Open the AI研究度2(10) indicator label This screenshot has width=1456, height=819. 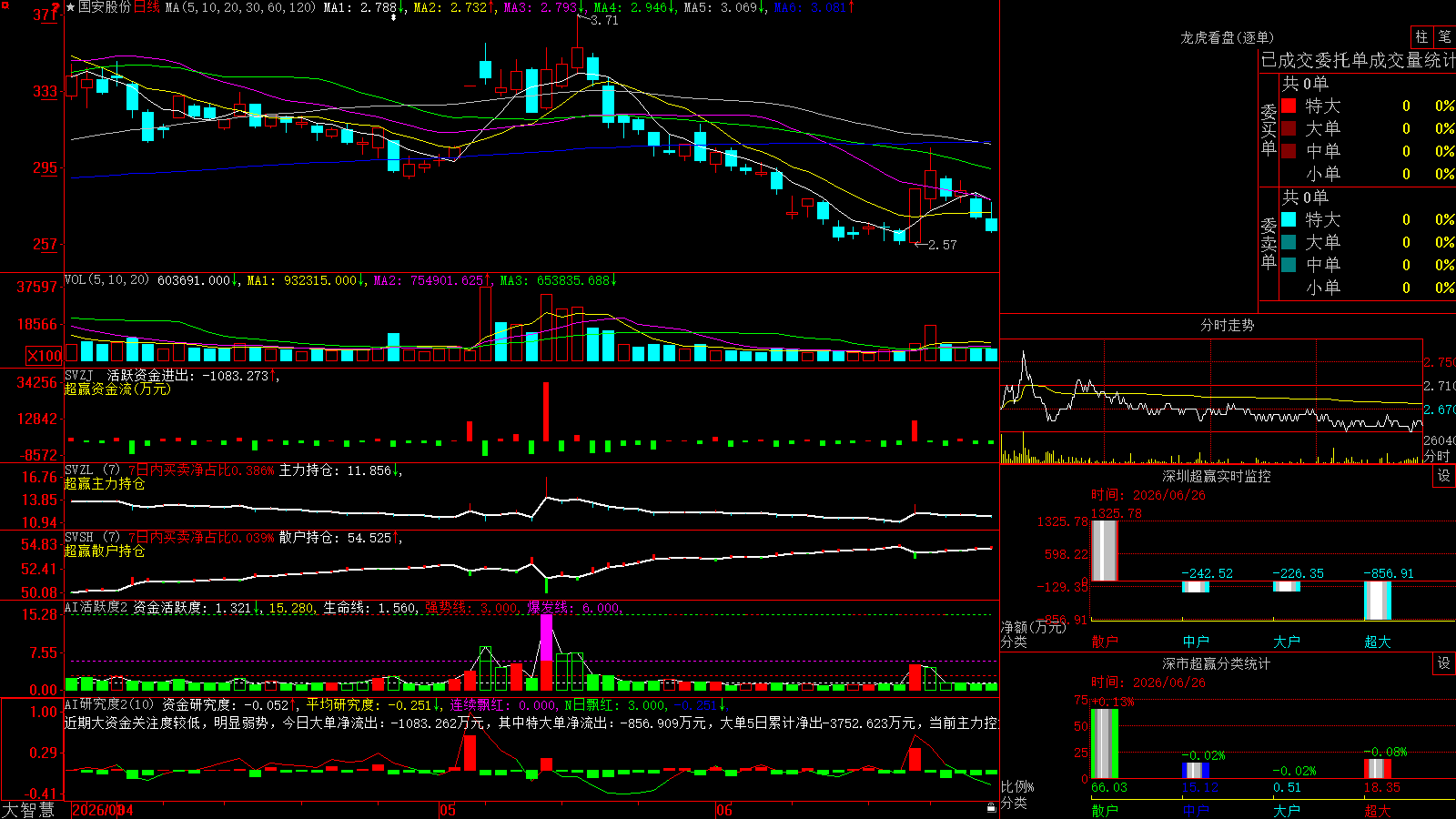pyautogui.click(x=109, y=704)
